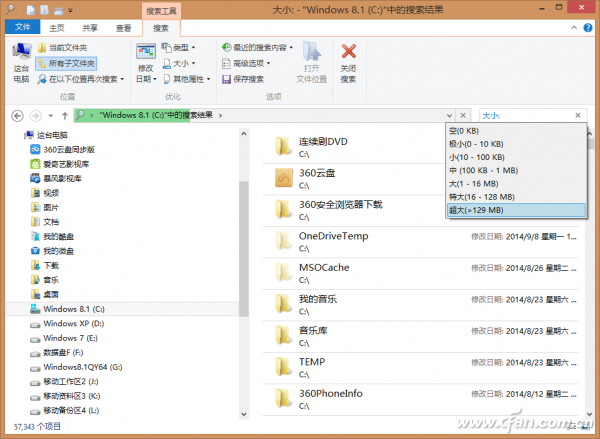This screenshot has width=600, height=439.
Task: Open the 其他属性 dropdown
Action: pos(187,79)
